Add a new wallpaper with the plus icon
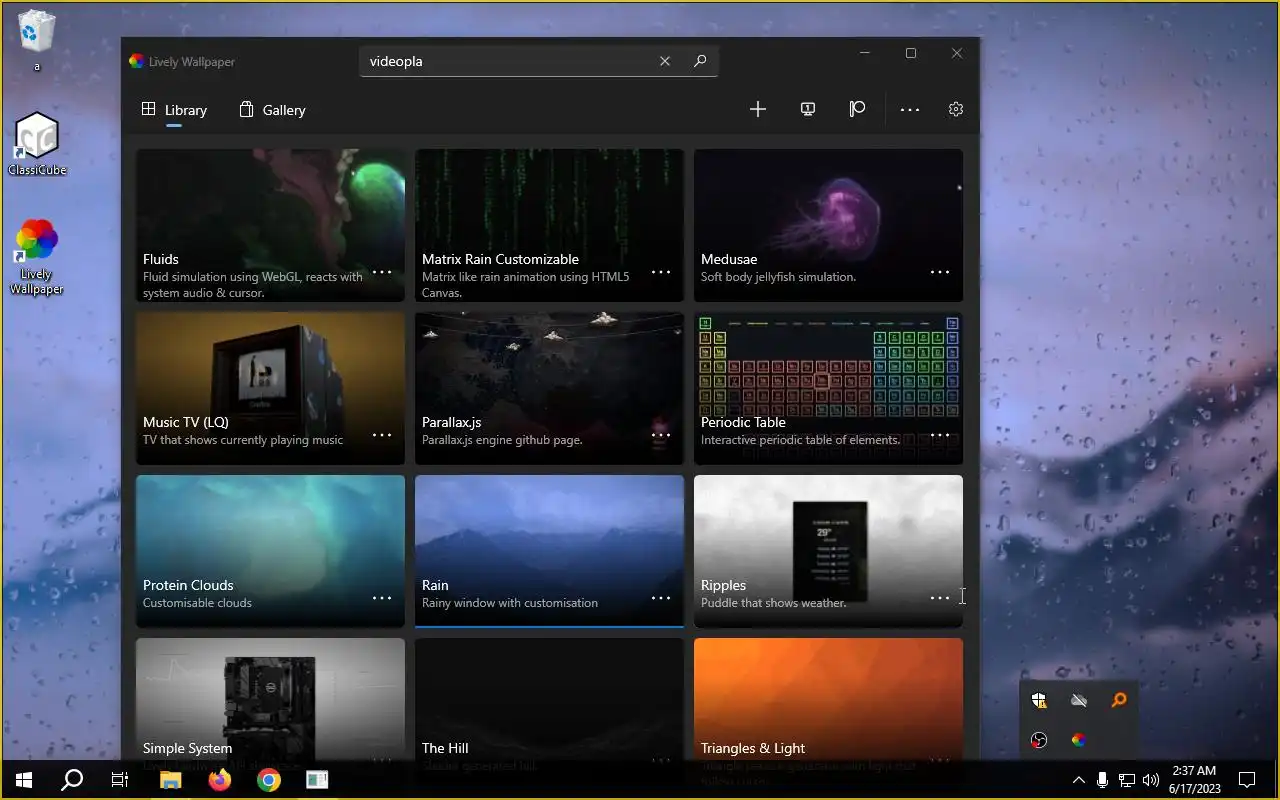 point(758,109)
